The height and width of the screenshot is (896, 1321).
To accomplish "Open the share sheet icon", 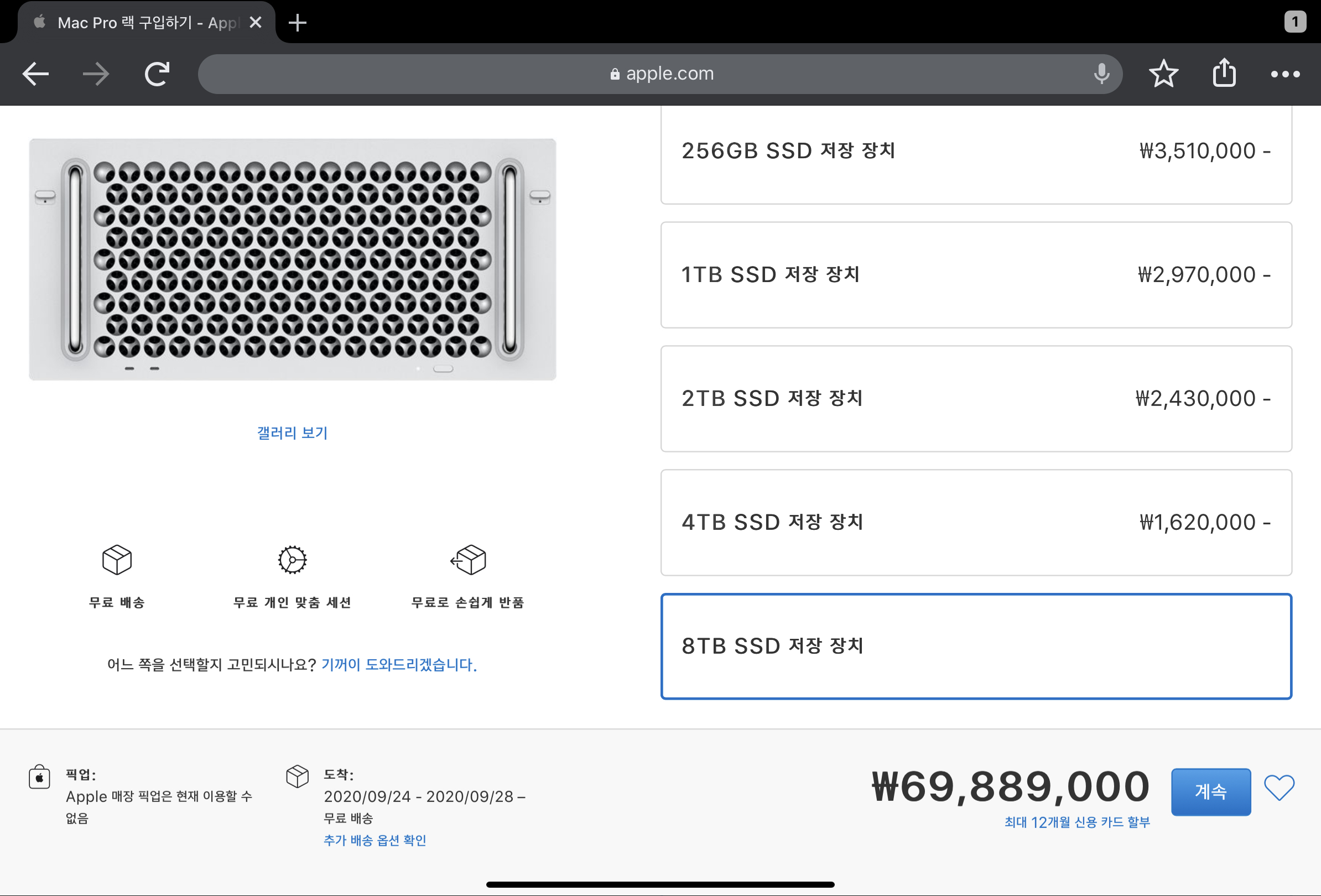I will [x=1224, y=74].
